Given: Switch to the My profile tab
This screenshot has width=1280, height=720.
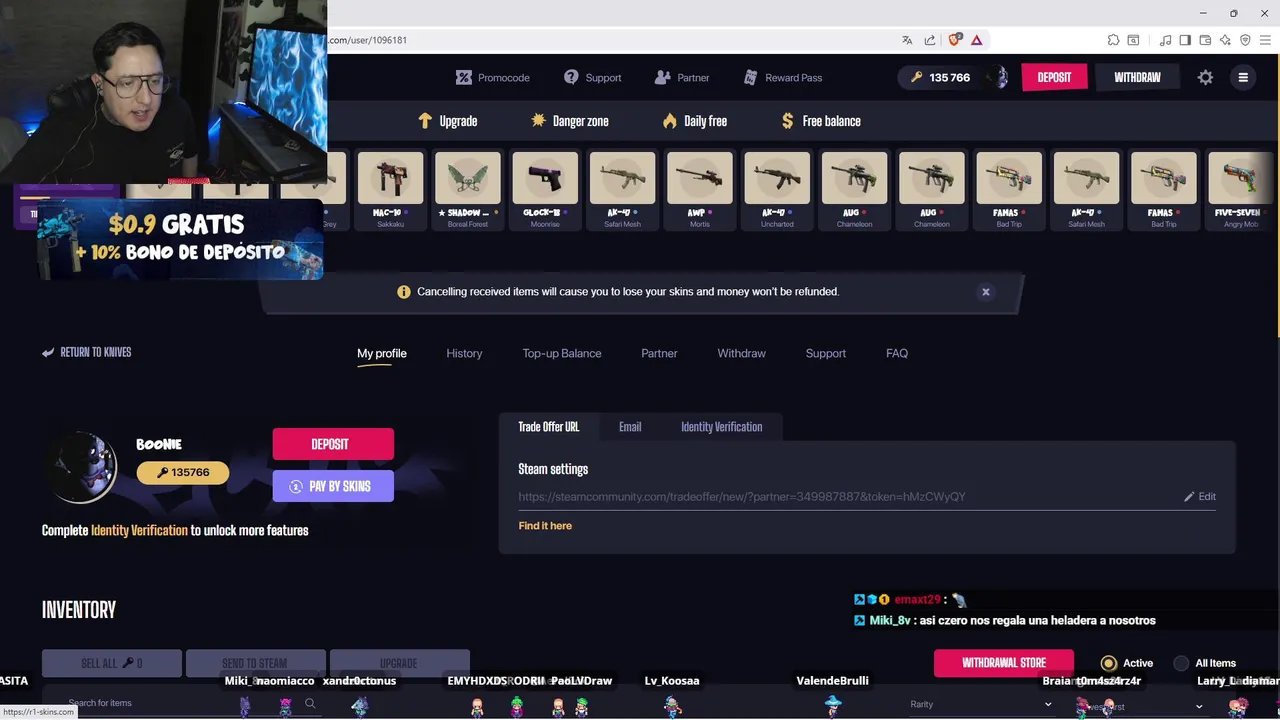Looking at the screenshot, I should (x=382, y=353).
